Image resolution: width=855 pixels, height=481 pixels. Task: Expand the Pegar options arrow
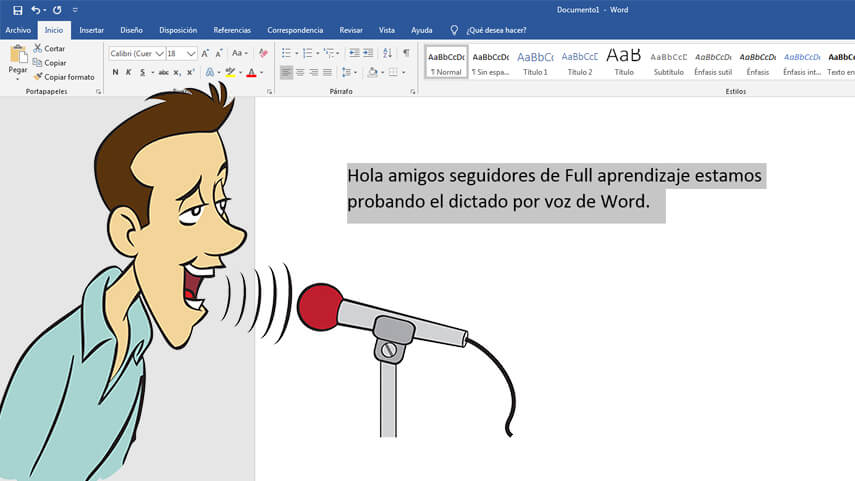click(18, 79)
